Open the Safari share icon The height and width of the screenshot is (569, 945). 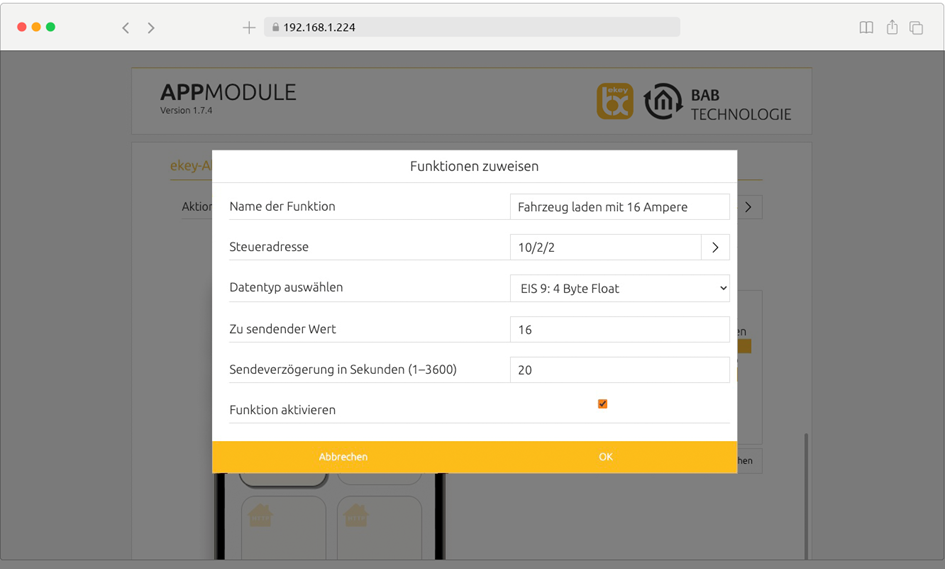pos(892,27)
